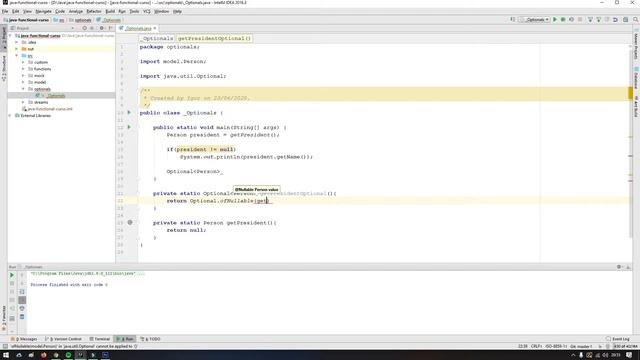Open the Tools menu
This screenshot has height=360, width=640.
point(134,11)
